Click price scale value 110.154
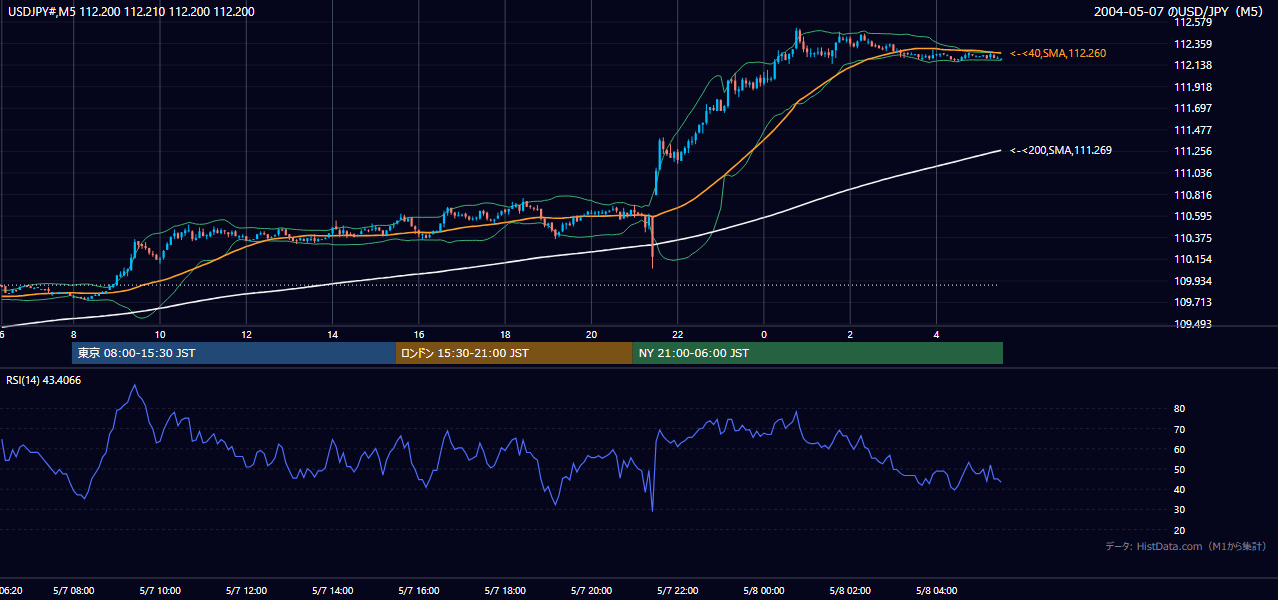 pyautogui.click(x=1193, y=259)
